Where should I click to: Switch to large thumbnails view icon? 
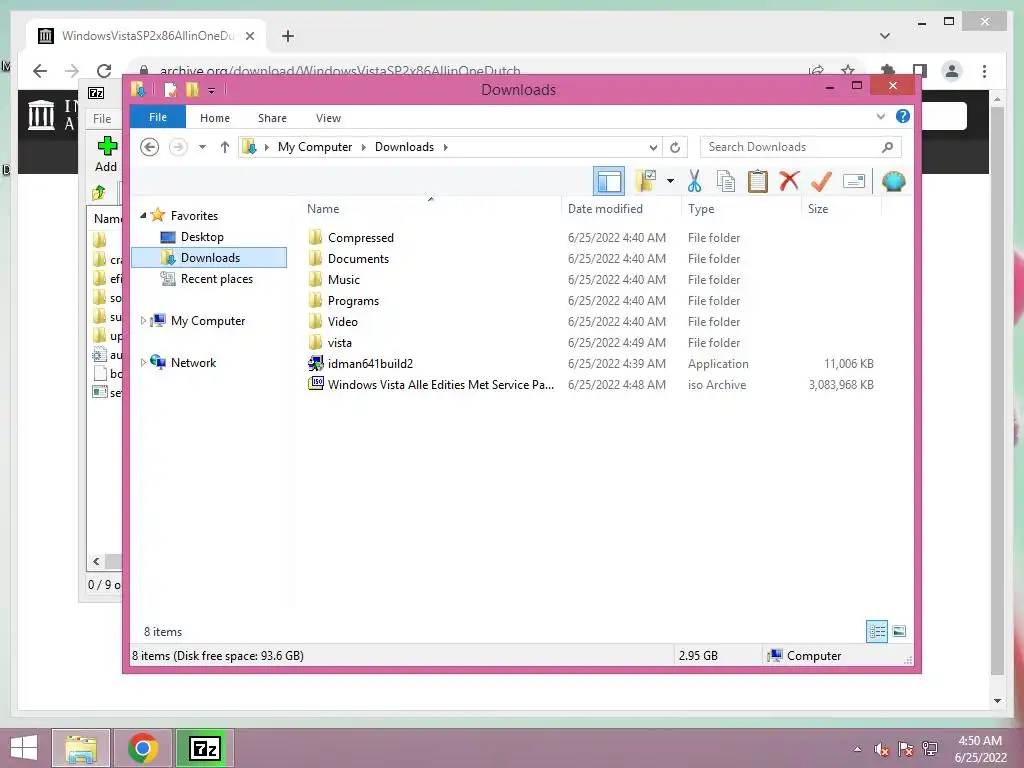point(899,631)
